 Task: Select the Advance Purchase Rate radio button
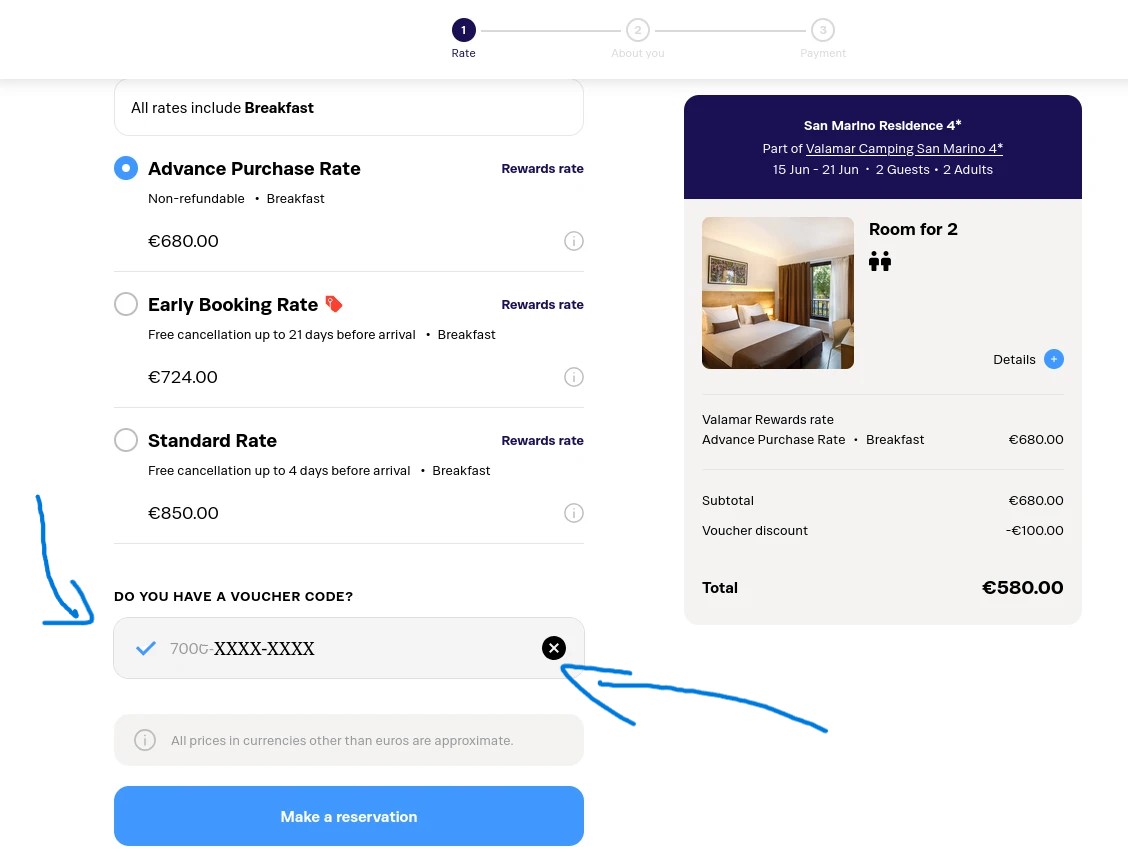tap(126, 168)
